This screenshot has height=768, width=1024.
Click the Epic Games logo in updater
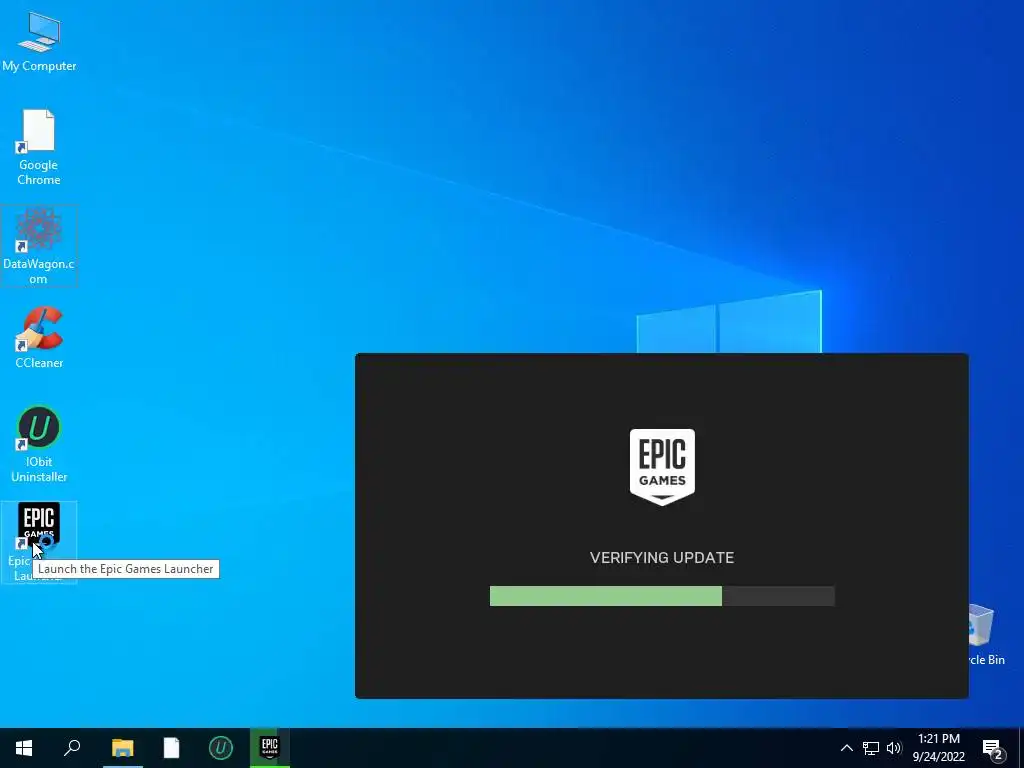tap(662, 467)
